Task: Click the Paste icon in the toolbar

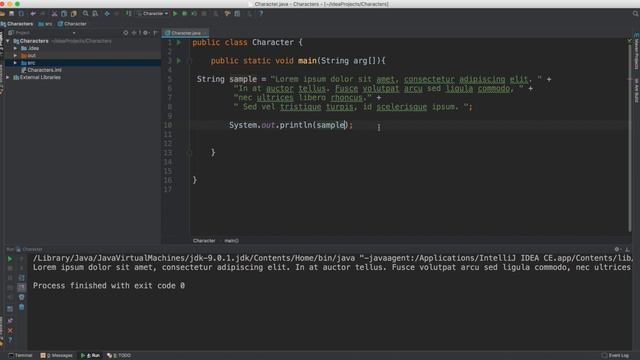Action: coord(73,13)
